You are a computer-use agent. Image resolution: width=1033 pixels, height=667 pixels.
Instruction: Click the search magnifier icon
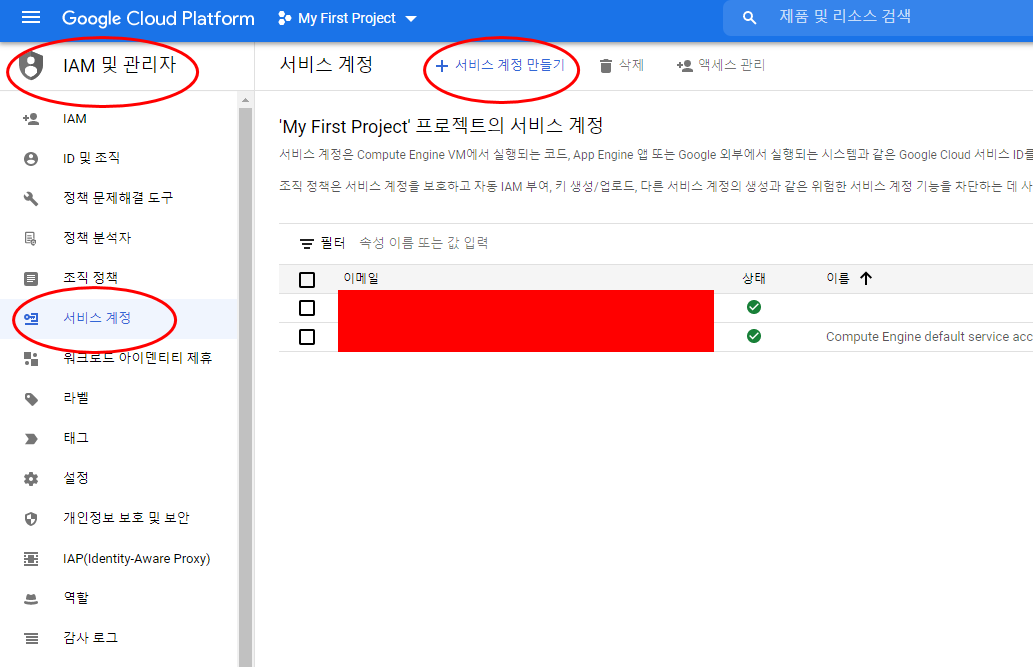(750, 18)
